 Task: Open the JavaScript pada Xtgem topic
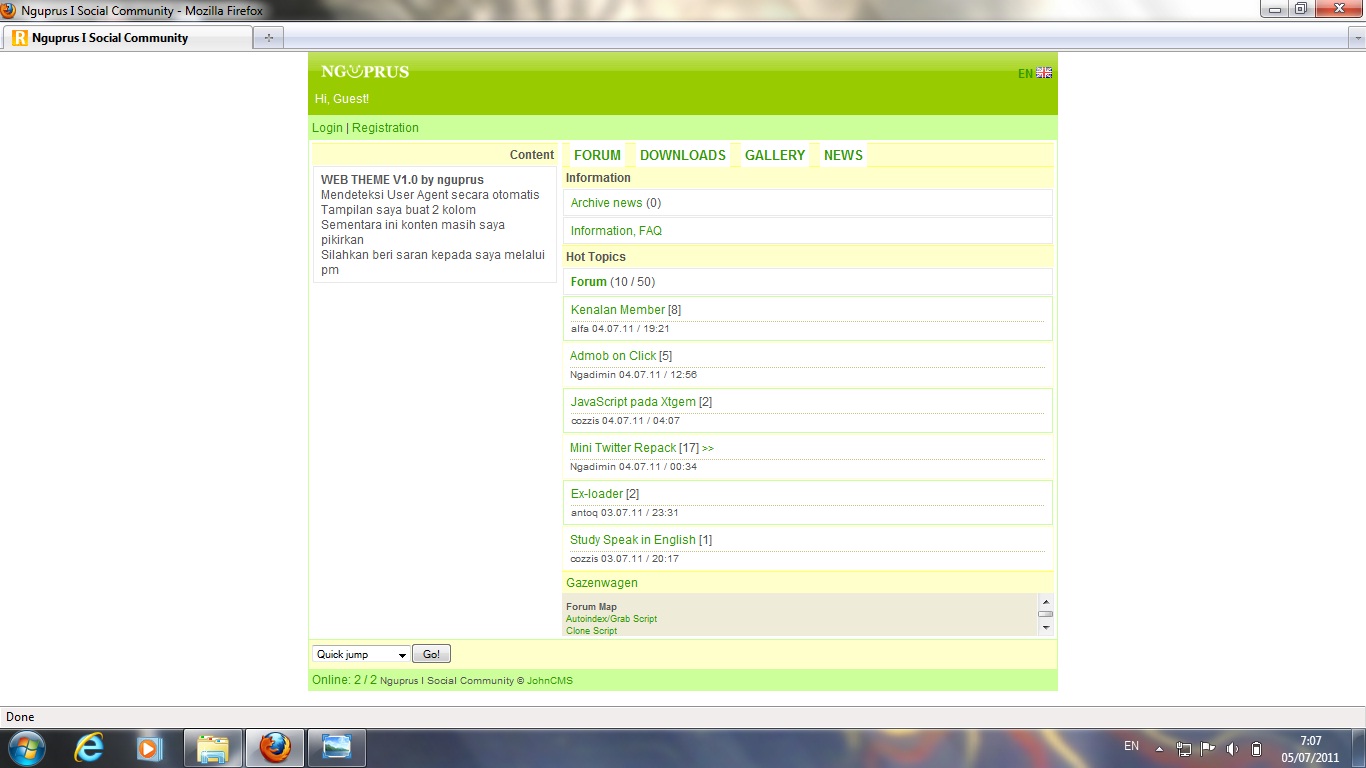(x=633, y=402)
